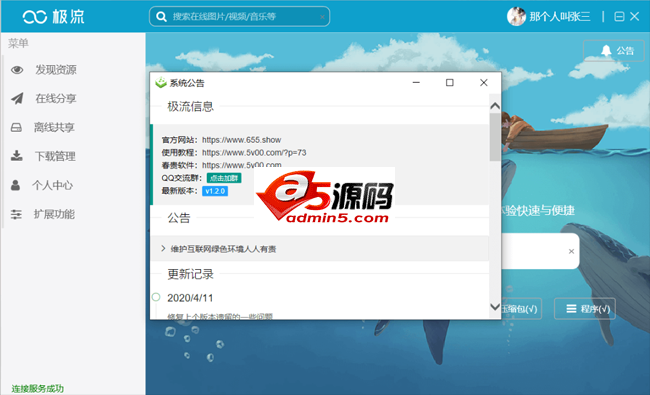Click the announcement dialog scrollbar thumb
The width and height of the screenshot is (650, 395).
tap(495, 137)
